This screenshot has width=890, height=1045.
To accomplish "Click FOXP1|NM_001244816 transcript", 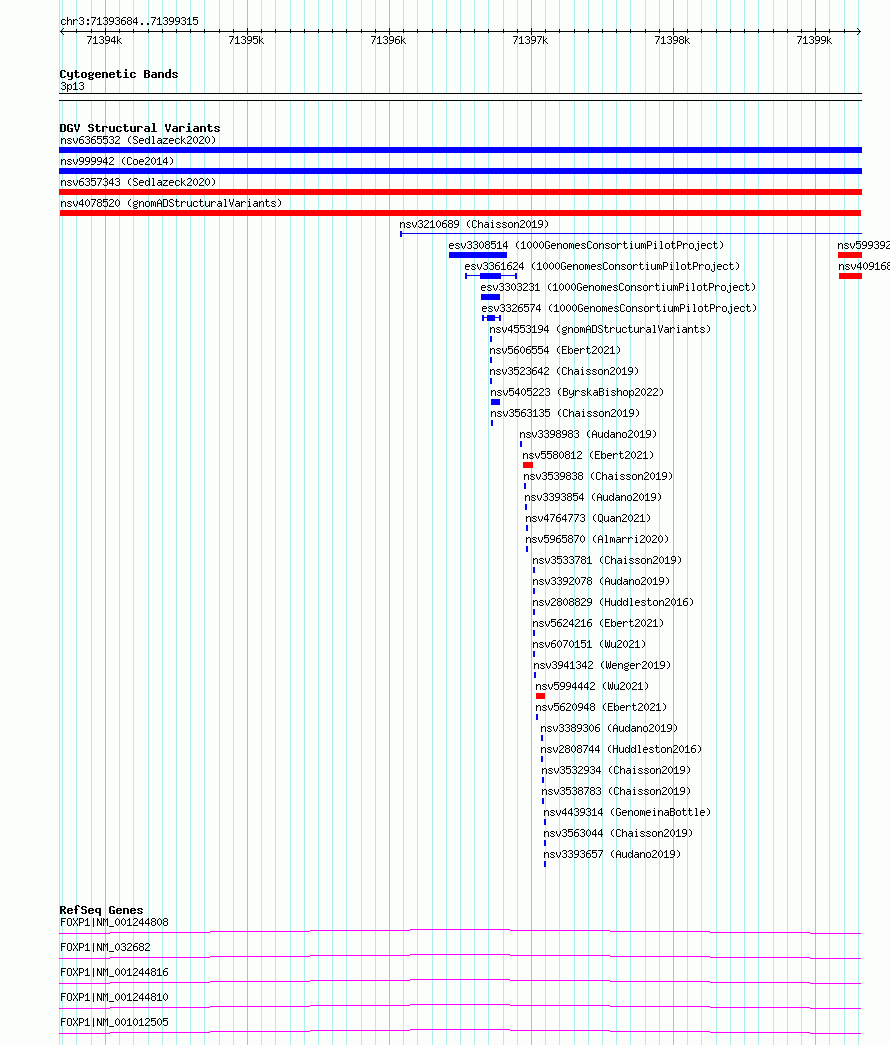I will (114, 972).
